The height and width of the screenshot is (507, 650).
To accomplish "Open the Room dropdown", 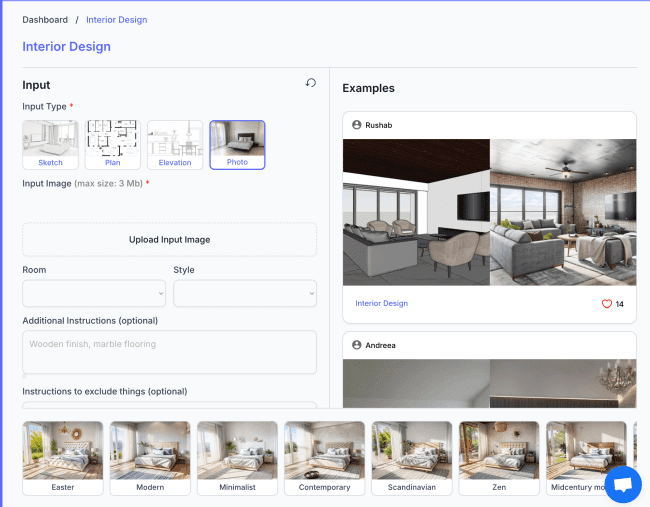I will coord(94,293).
